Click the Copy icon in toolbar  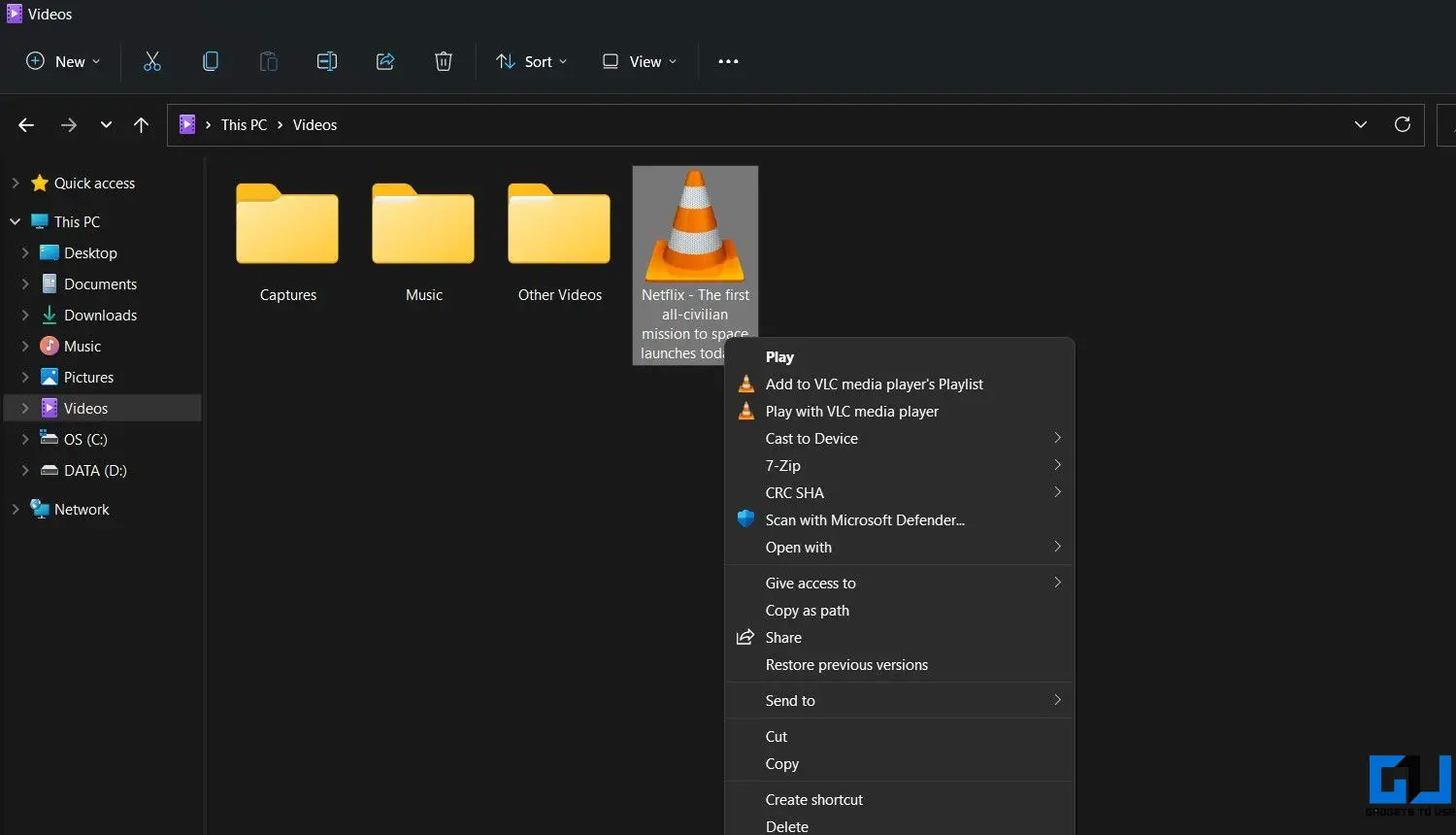click(211, 61)
